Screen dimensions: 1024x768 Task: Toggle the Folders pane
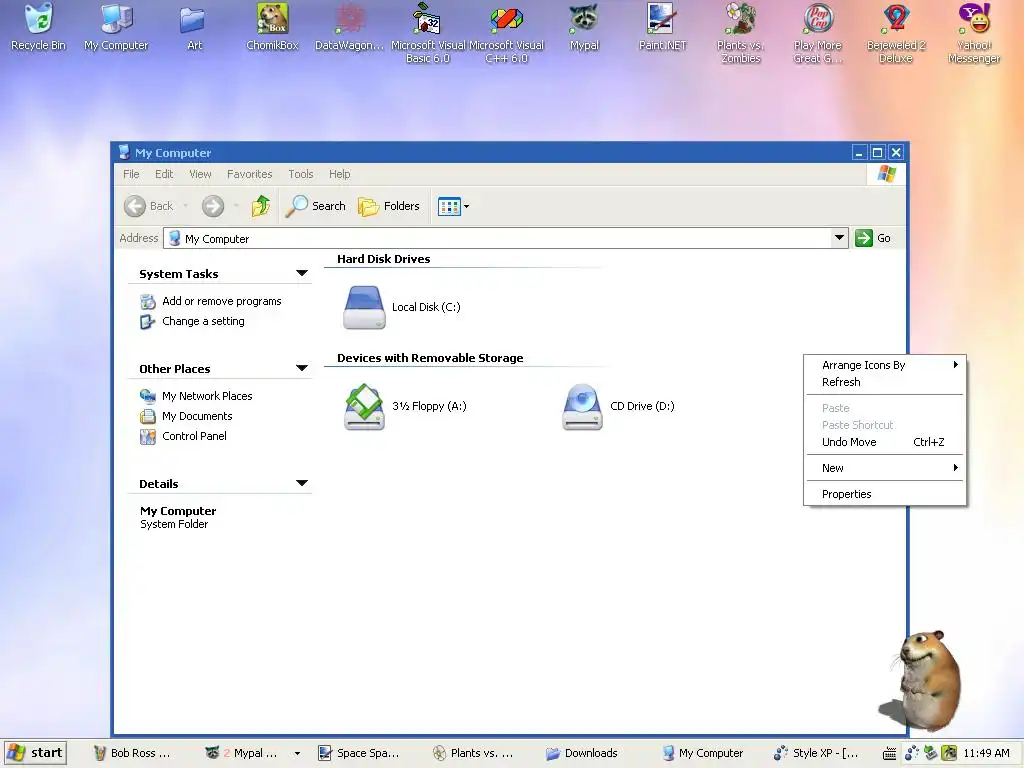[x=389, y=206]
